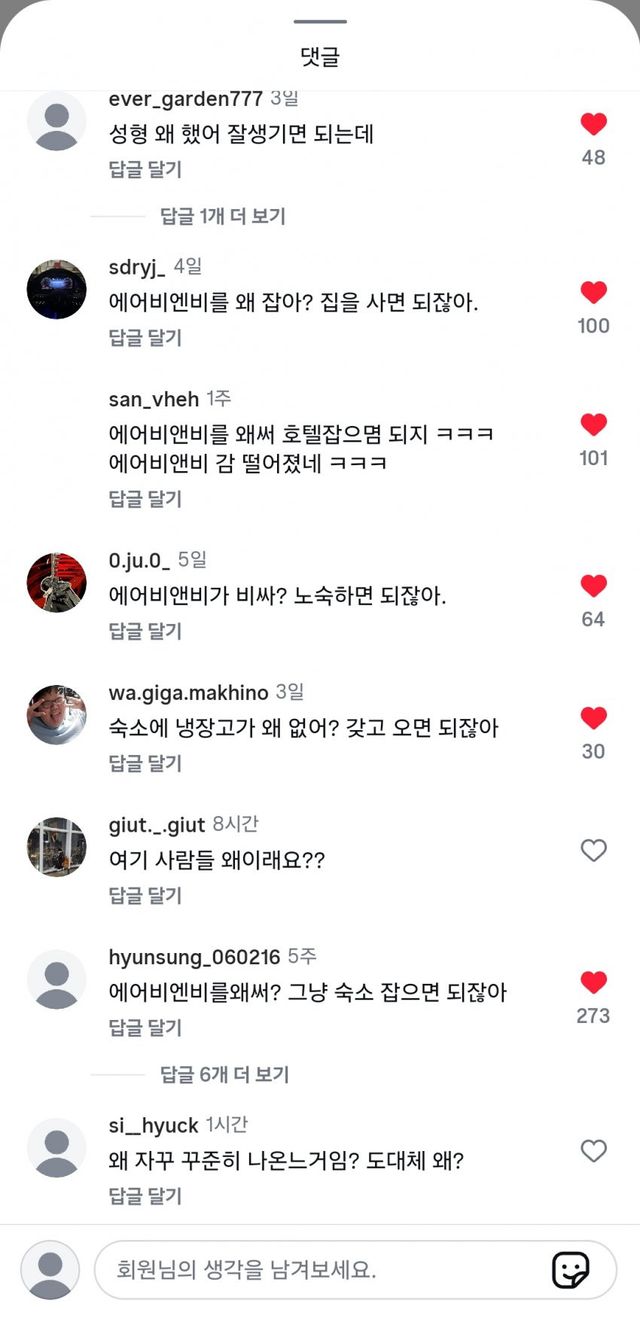Screen dimensions: 640x1318
Task: Like the comment by giut._.giut
Action: point(594,850)
